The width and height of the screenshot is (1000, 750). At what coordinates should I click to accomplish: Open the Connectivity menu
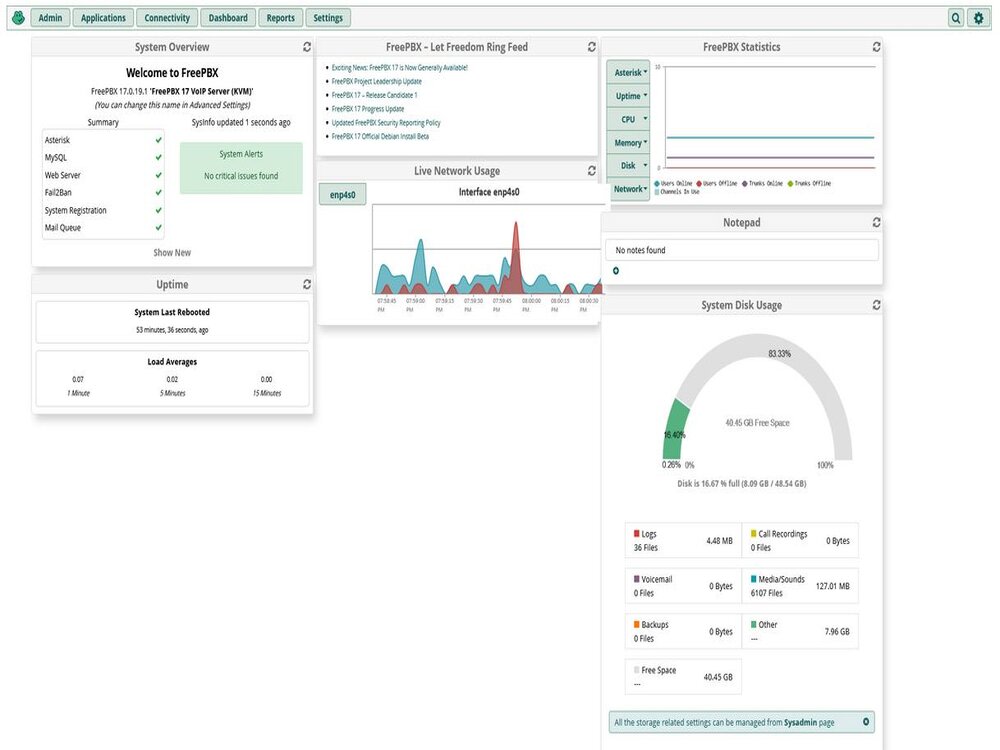click(167, 18)
